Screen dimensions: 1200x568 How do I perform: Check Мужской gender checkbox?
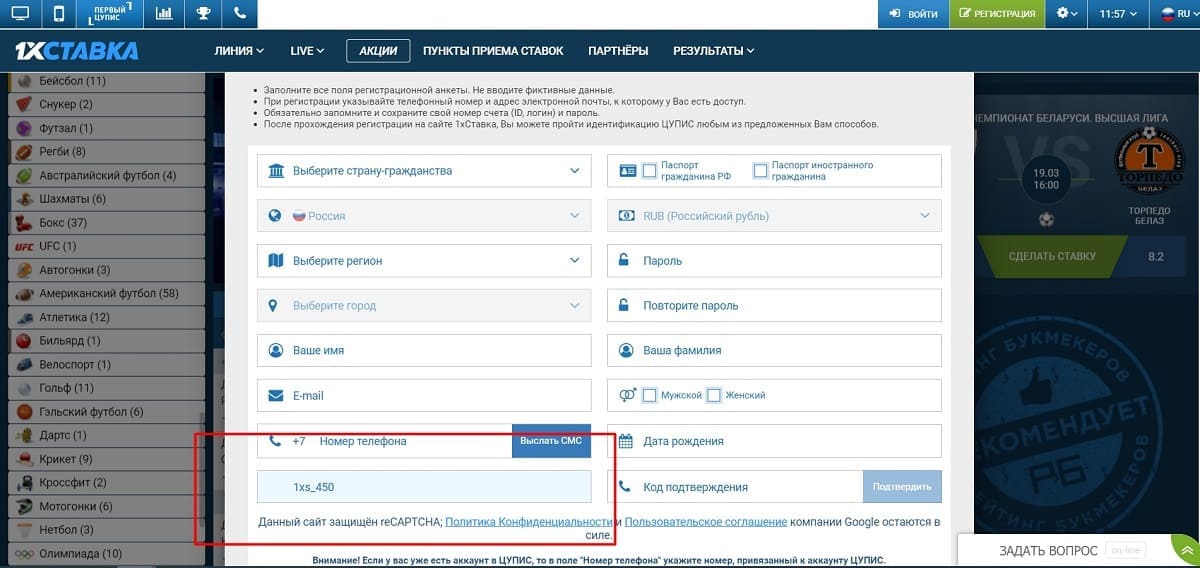click(x=650, y=396)
